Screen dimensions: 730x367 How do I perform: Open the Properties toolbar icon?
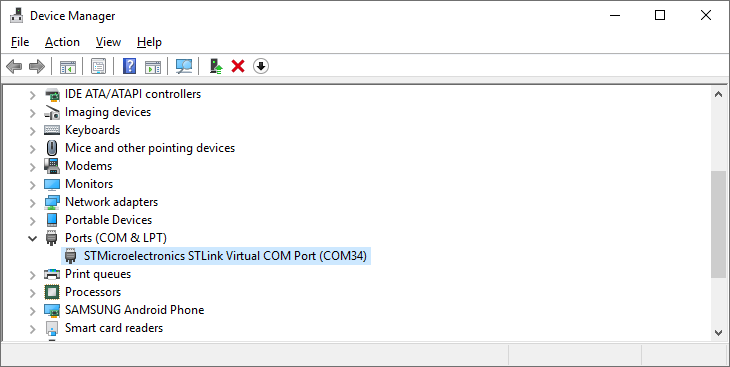98,67
